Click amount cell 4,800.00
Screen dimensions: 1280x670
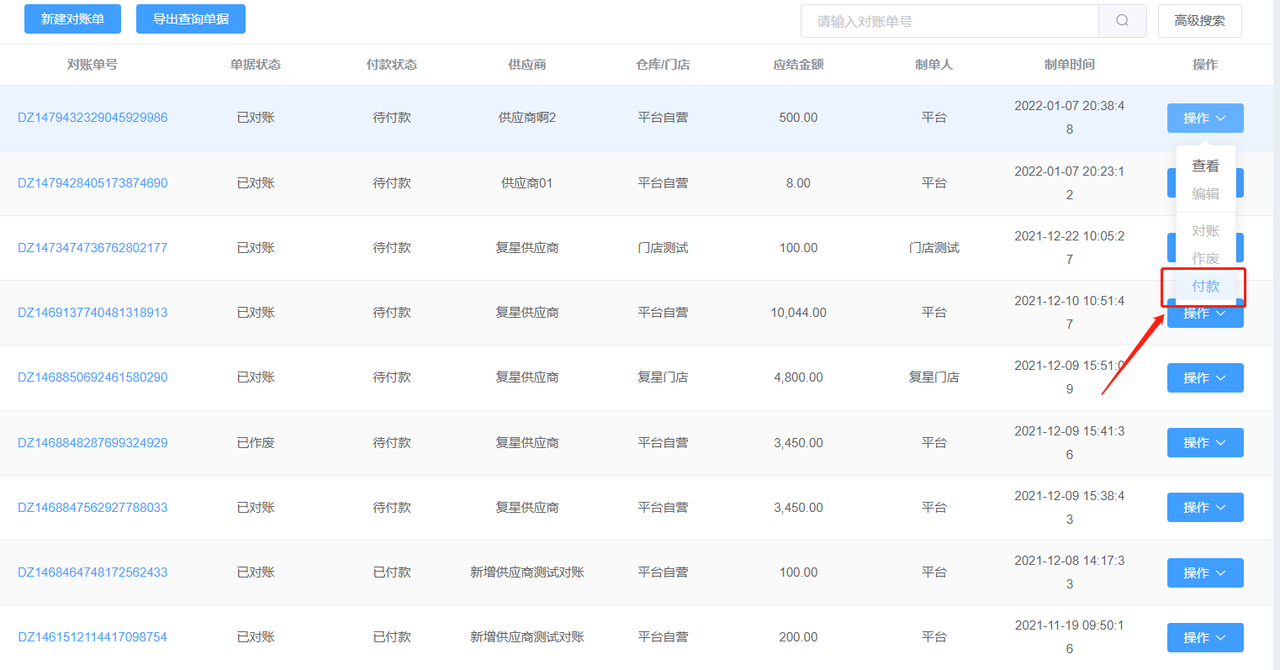click(798, 378)
